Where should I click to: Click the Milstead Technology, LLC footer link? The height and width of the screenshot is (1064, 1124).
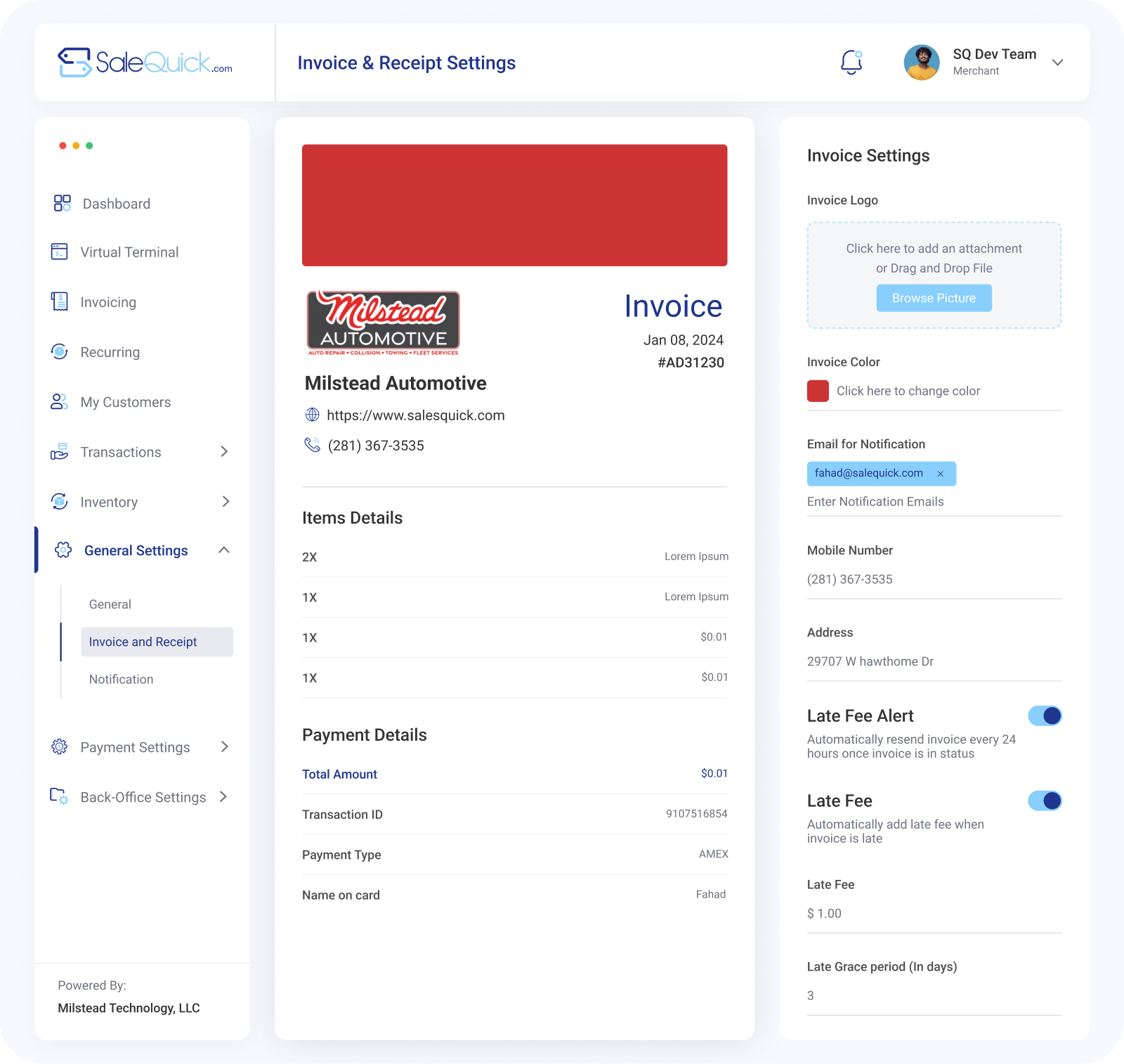129,1008
